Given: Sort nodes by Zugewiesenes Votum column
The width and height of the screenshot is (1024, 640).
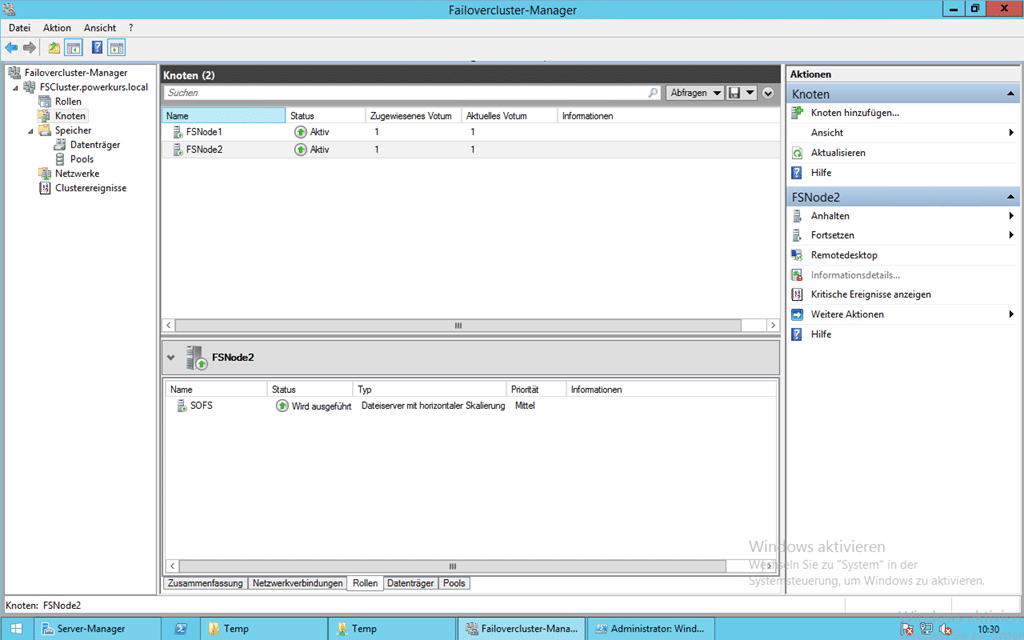Looking at the screenshot, I should pyautogui.click(x=413, y=116).
